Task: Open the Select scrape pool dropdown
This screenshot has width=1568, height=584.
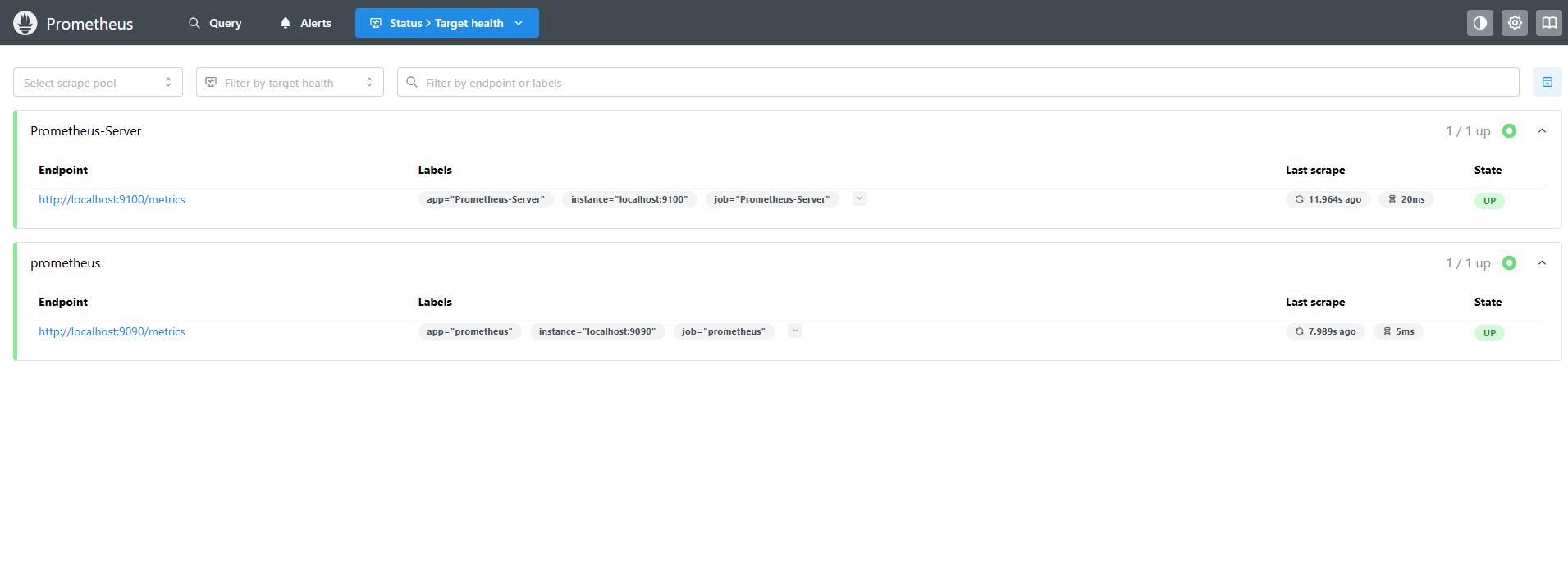Action: coord(98,82)
